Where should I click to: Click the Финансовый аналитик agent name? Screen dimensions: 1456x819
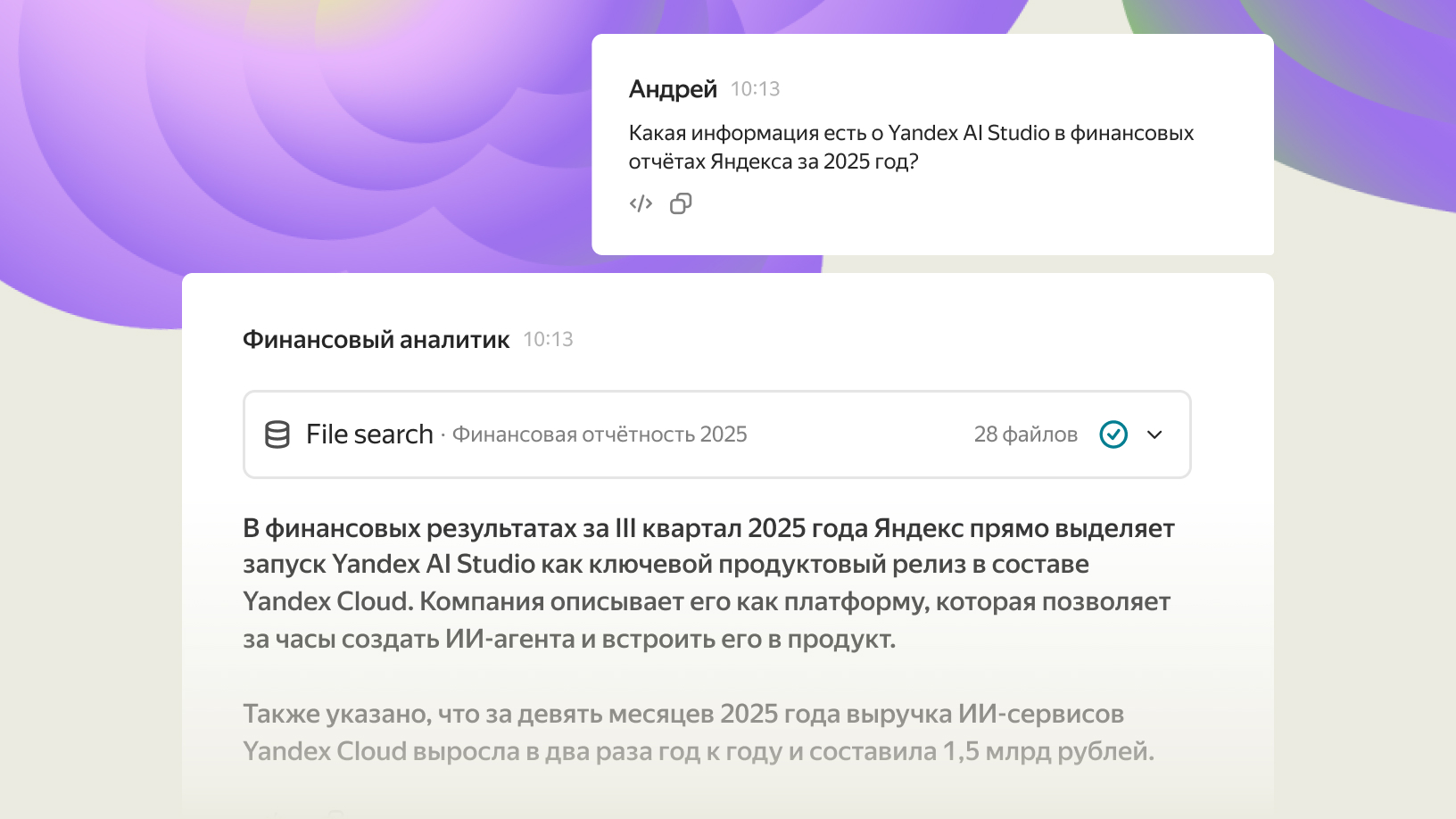[376, 339]
